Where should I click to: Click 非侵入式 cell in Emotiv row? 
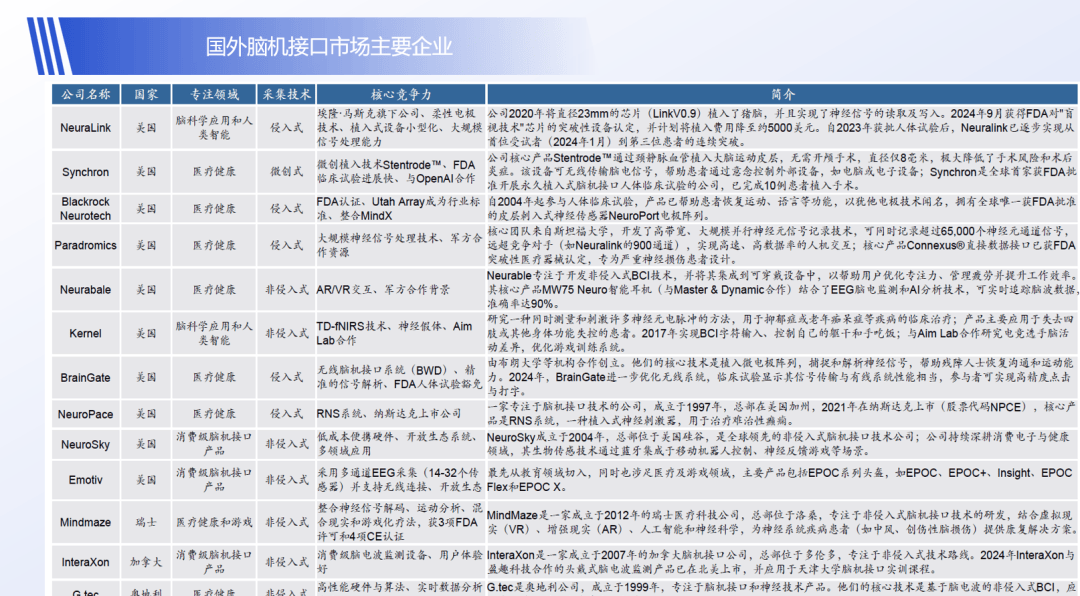(287, 480)
